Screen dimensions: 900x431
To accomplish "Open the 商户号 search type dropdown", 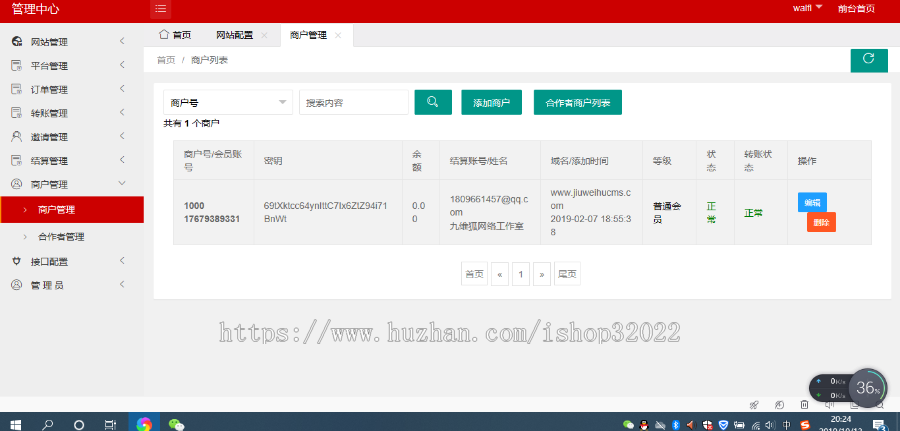I will point(228,102).
